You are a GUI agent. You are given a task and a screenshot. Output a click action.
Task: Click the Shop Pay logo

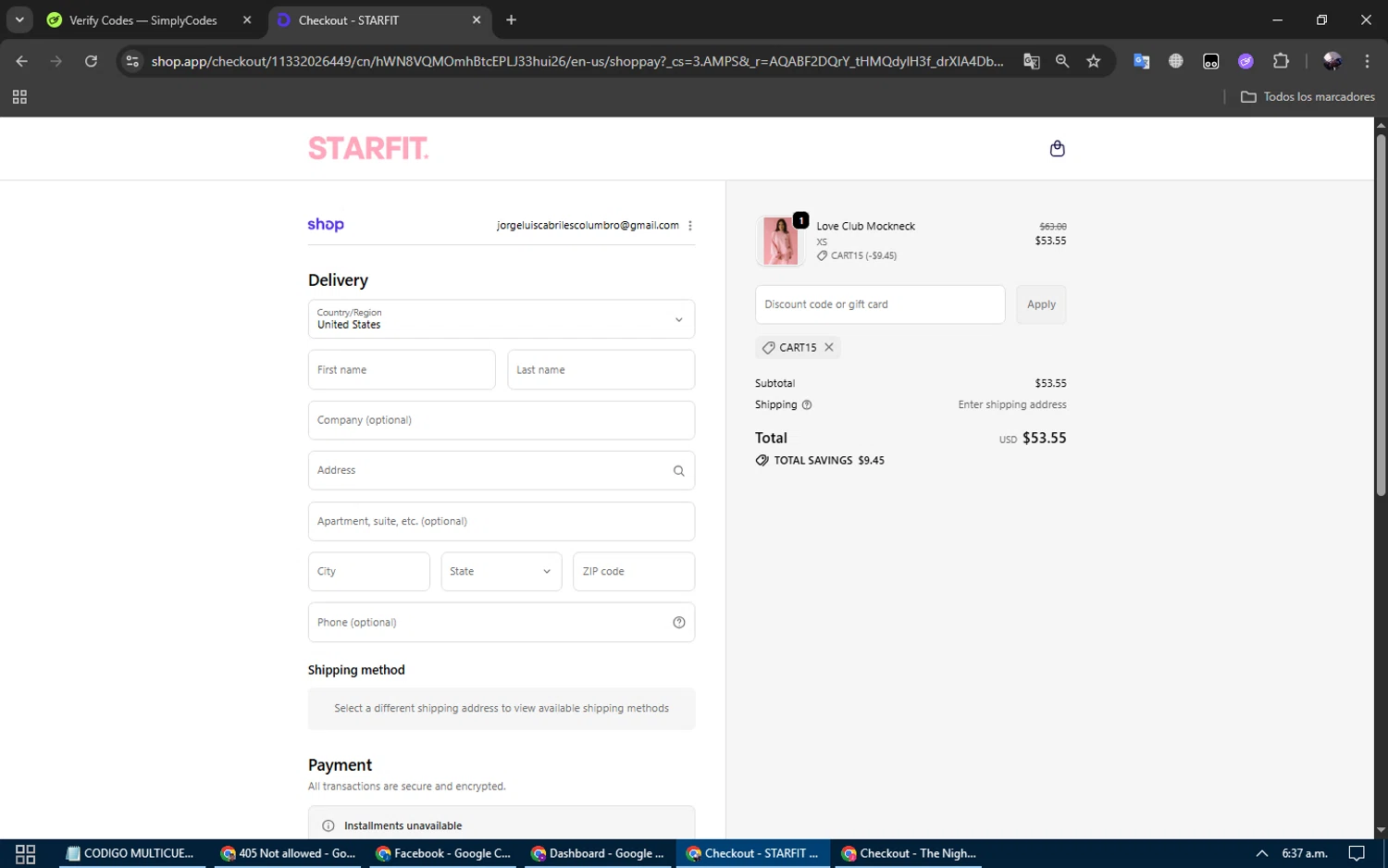326,225
